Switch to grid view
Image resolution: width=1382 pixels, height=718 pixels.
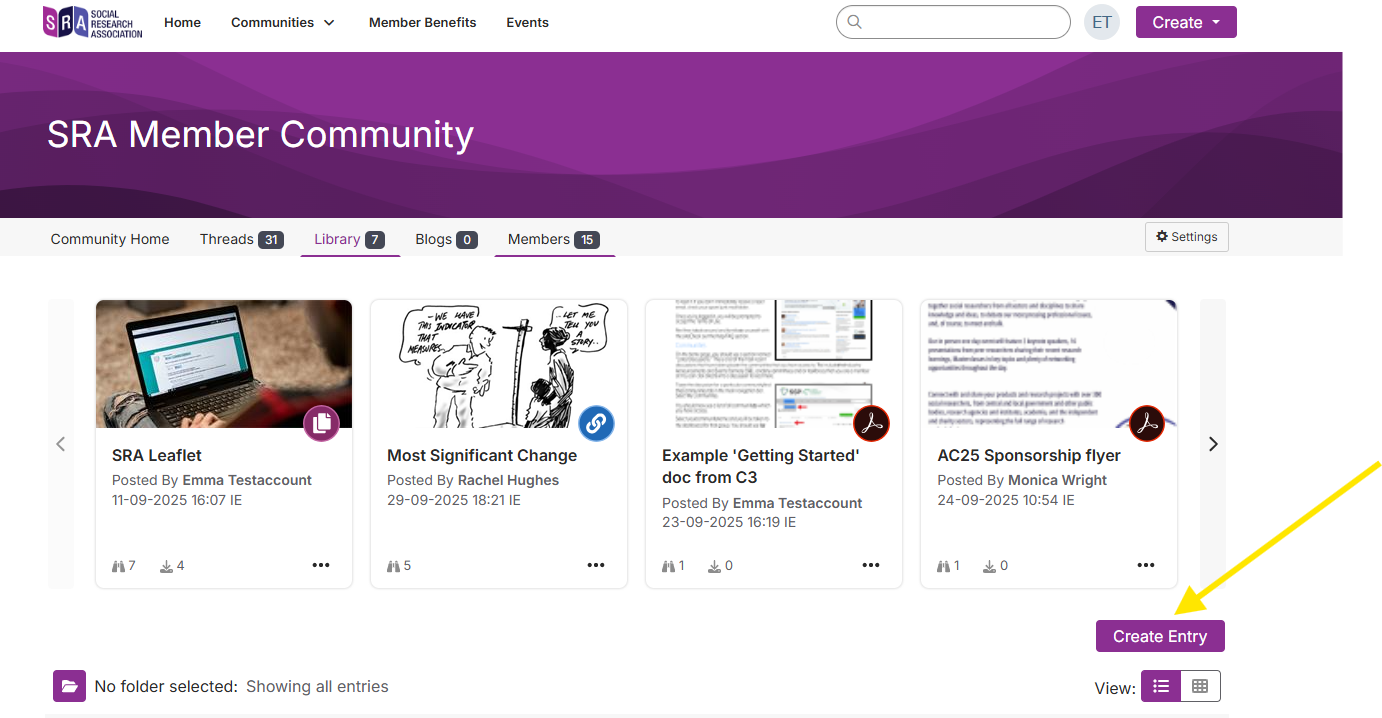pos(1200,686)
